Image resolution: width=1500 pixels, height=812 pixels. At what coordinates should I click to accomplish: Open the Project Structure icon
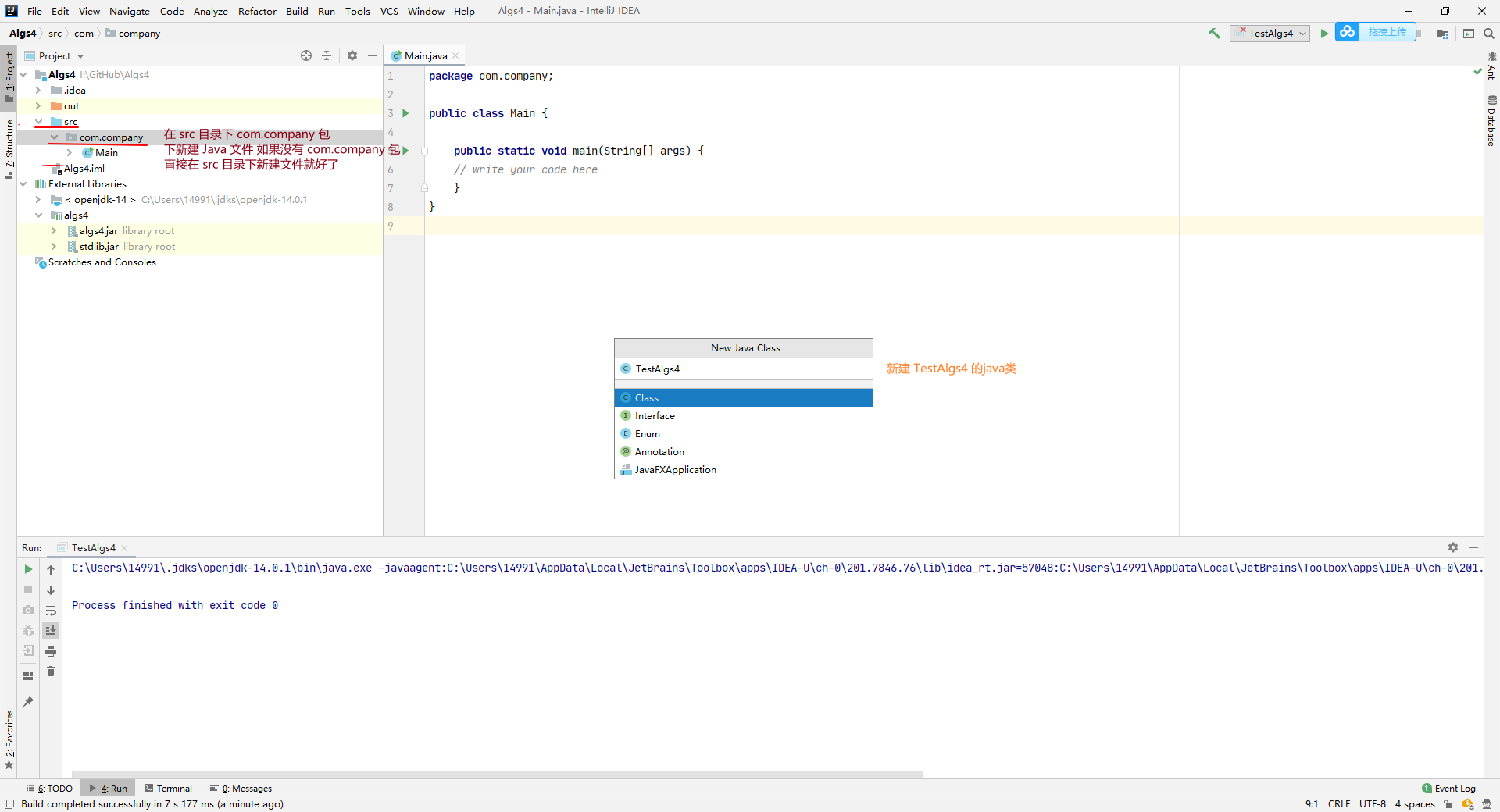pos(1443,34)
